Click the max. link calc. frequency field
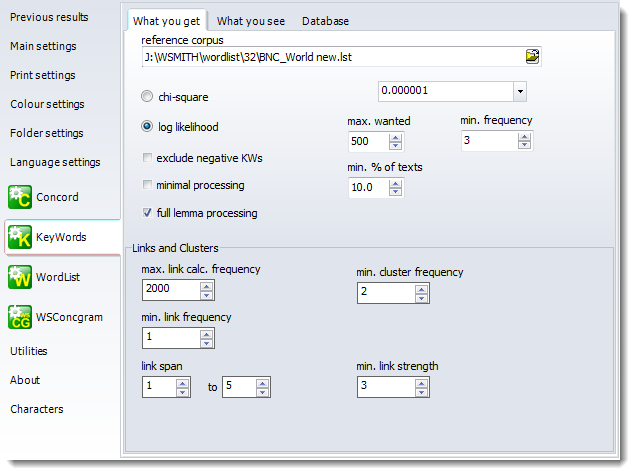The image size is (635, 475). (x=170, y=289)
